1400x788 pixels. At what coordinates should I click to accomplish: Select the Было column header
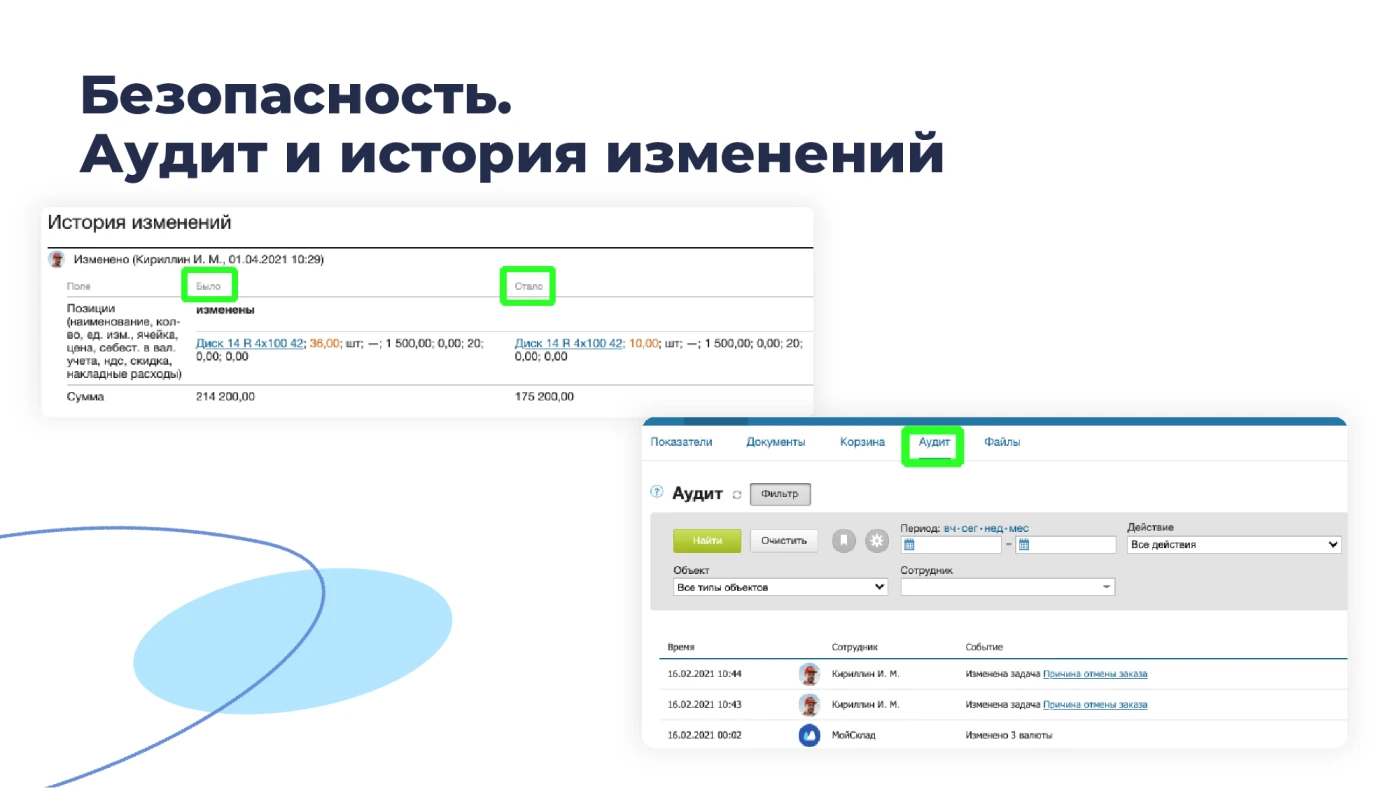[209, 286]
